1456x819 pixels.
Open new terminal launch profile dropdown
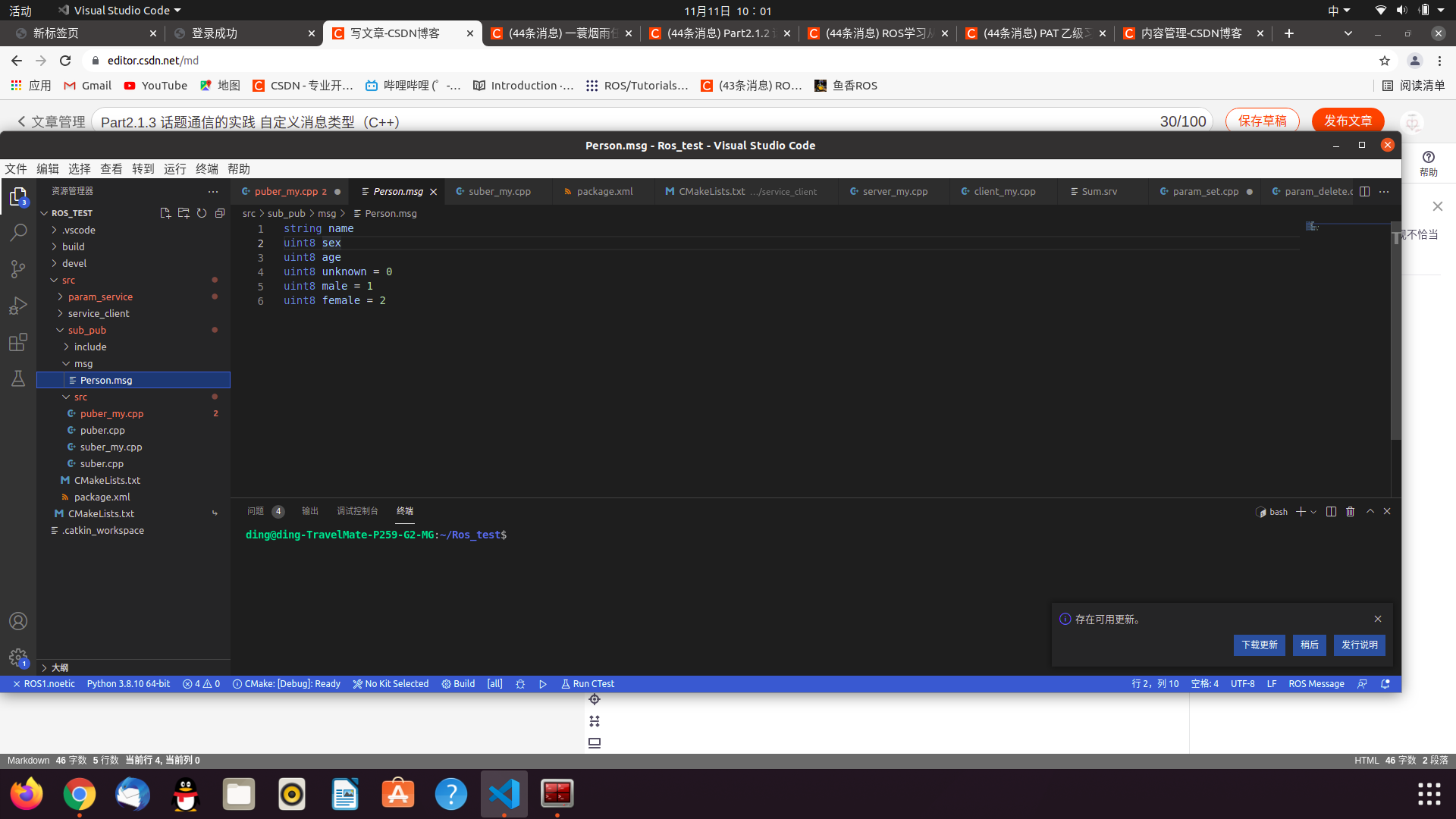[x=1314, y=512]
